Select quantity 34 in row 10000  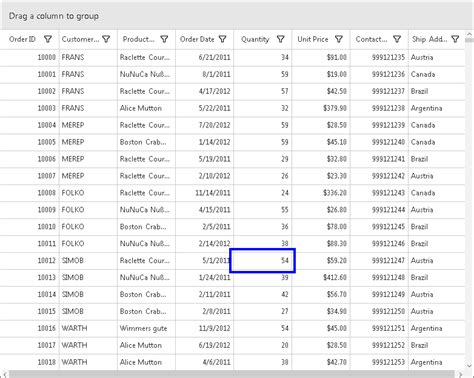tap(263, 57)
